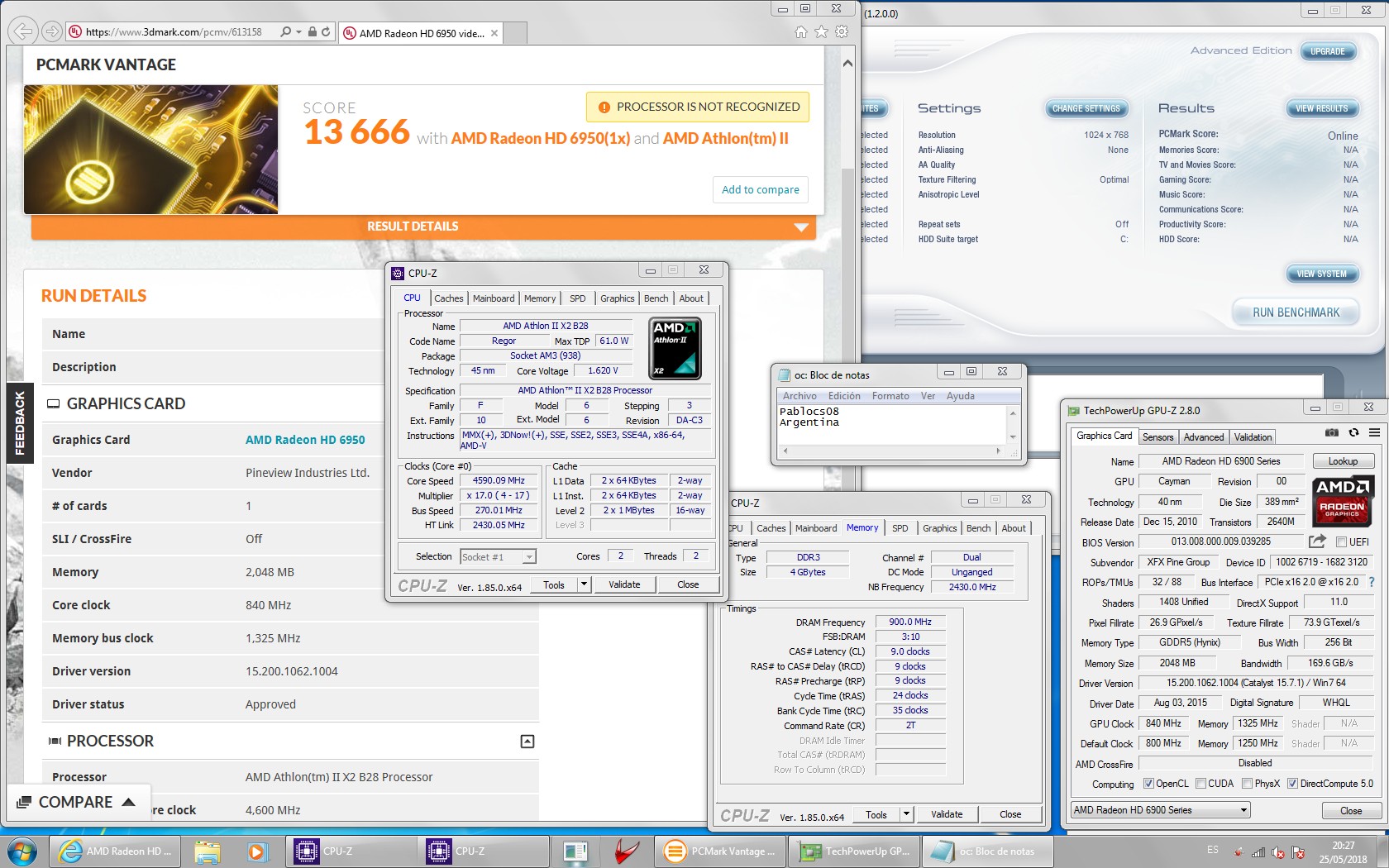The height and width of the screenshot is (868, 1389).
Task: Expand the RESULT DETAILS orange bar
Action: tap(423, 227)
